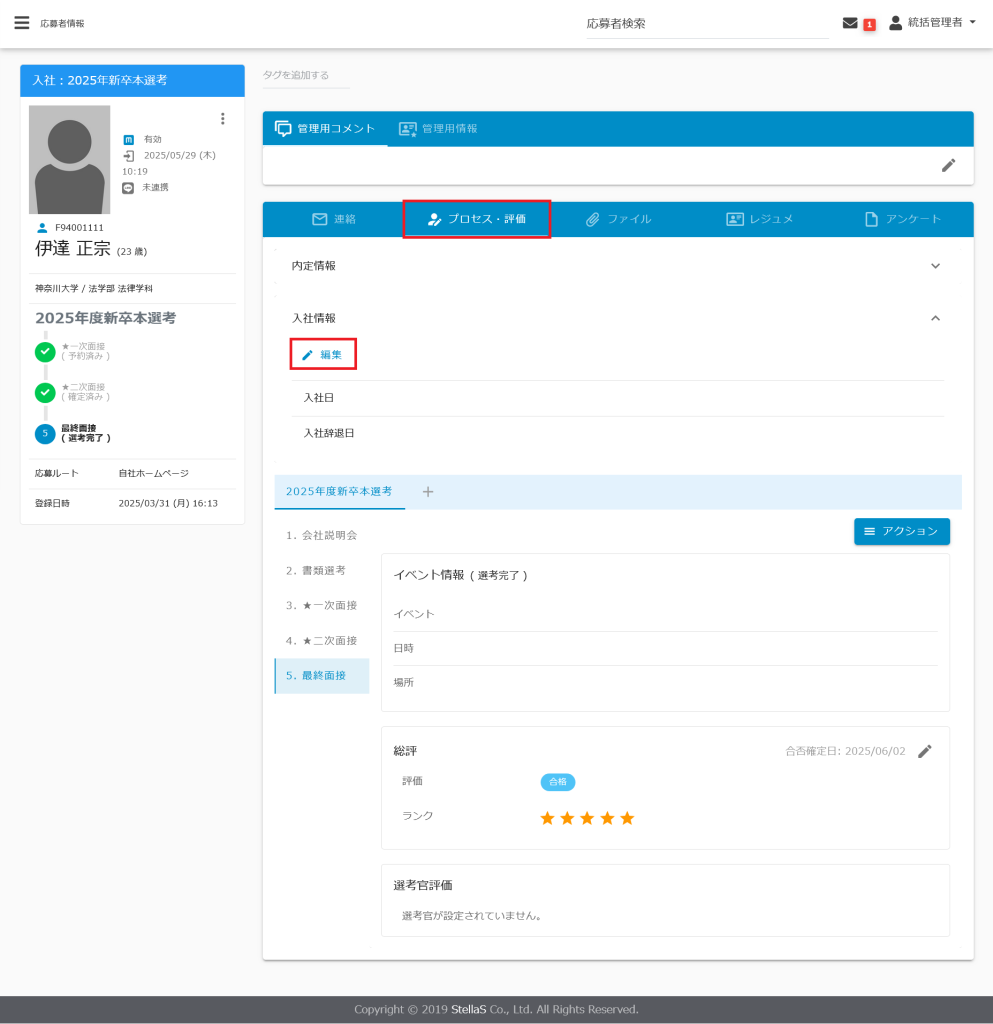Viewport: 993px width, 1024px height.
Task: Switch to the 連絡 tab
Action: (x=334, y=219)
